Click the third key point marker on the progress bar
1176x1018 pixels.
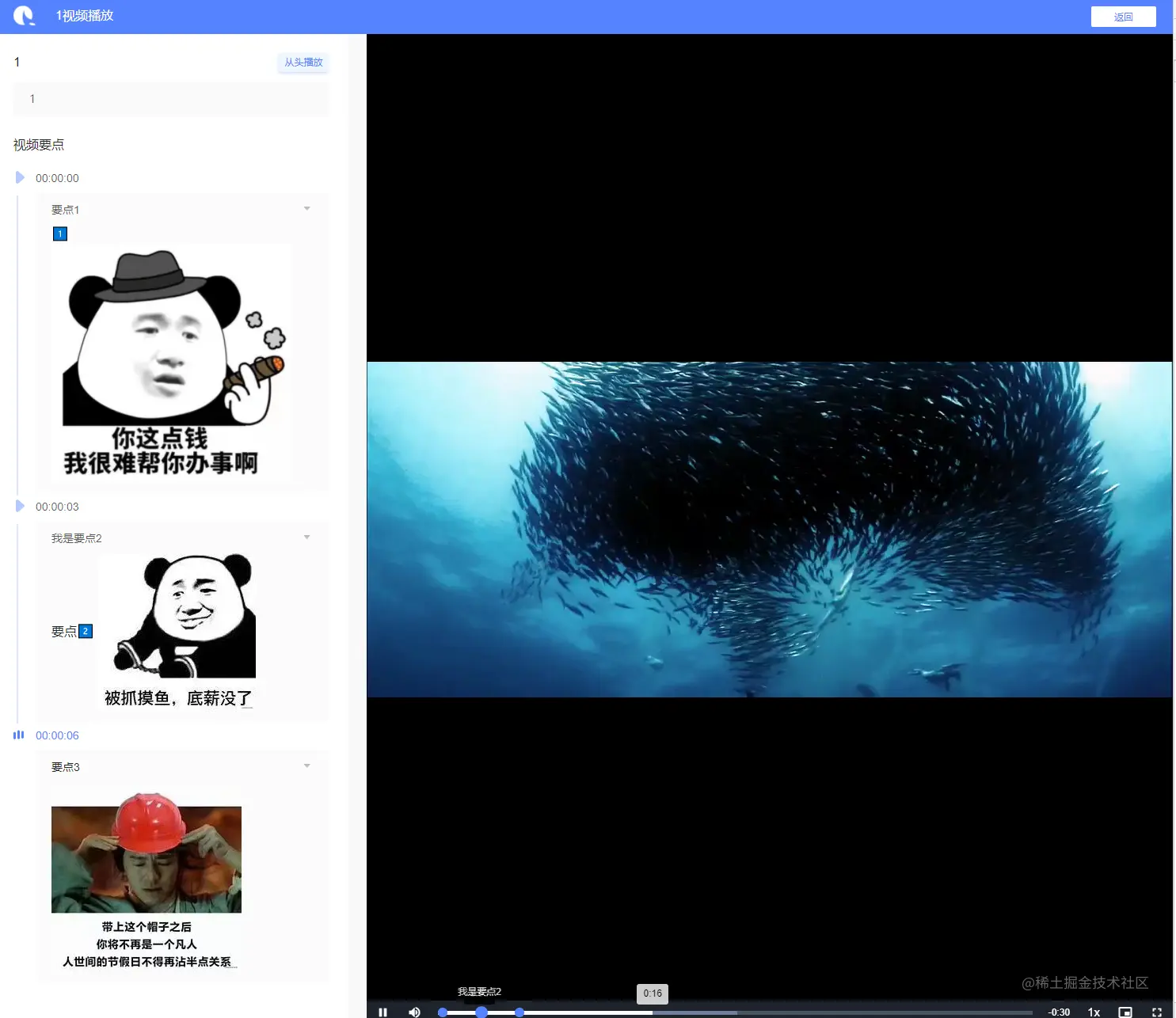point(519,1012)
